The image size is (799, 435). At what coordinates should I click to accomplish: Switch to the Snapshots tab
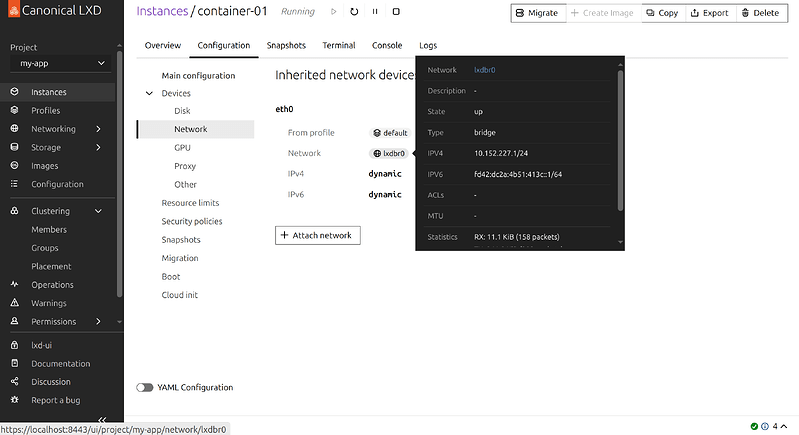pyautogui.click(x=286, y=46)
